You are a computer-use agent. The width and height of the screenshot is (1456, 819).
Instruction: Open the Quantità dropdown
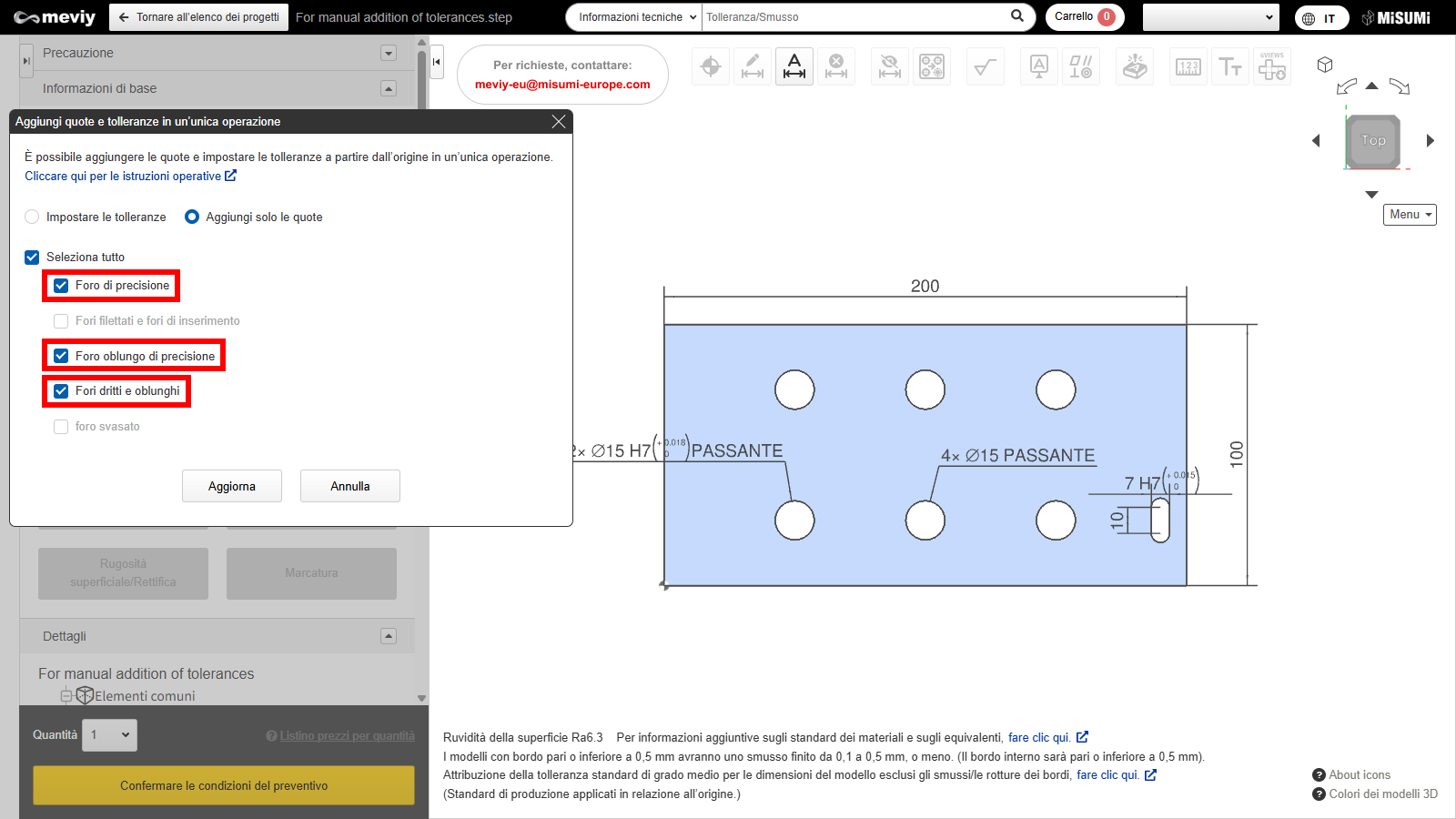pyautogui.click(x=110, y=735)
